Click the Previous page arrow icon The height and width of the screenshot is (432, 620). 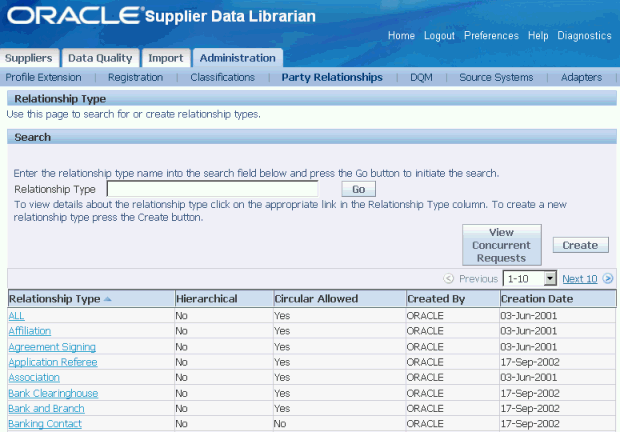(x=448, y=279)
